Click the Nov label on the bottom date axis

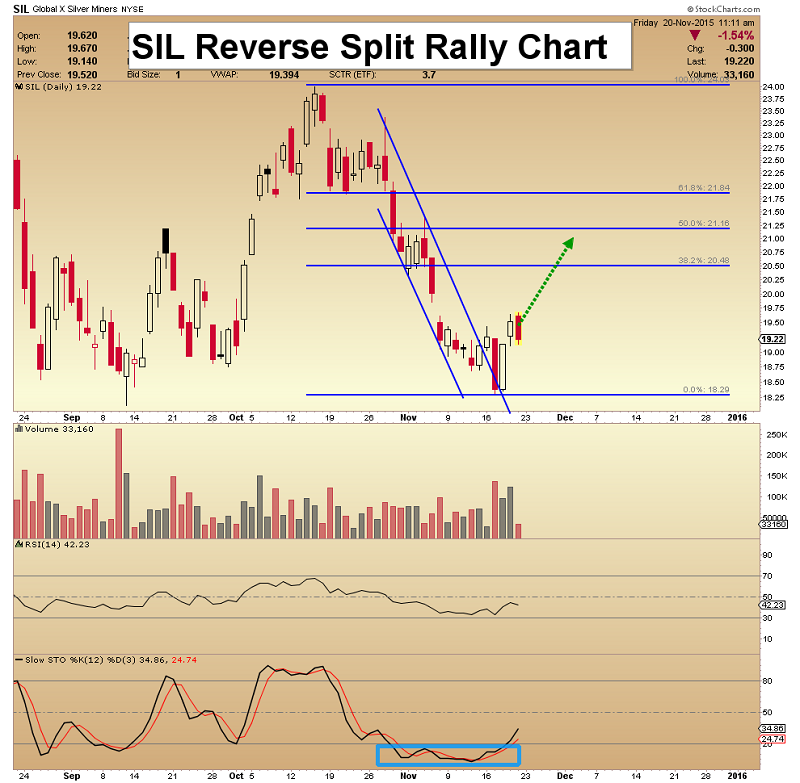click(x=408, y=775)
